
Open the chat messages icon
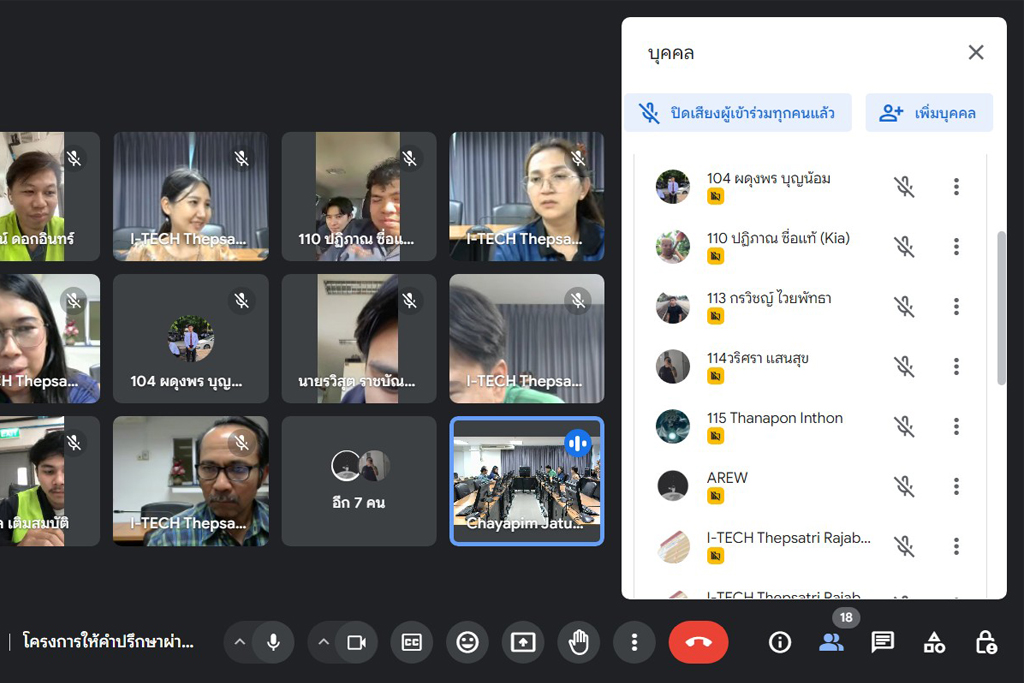click(x=882, y=643)
